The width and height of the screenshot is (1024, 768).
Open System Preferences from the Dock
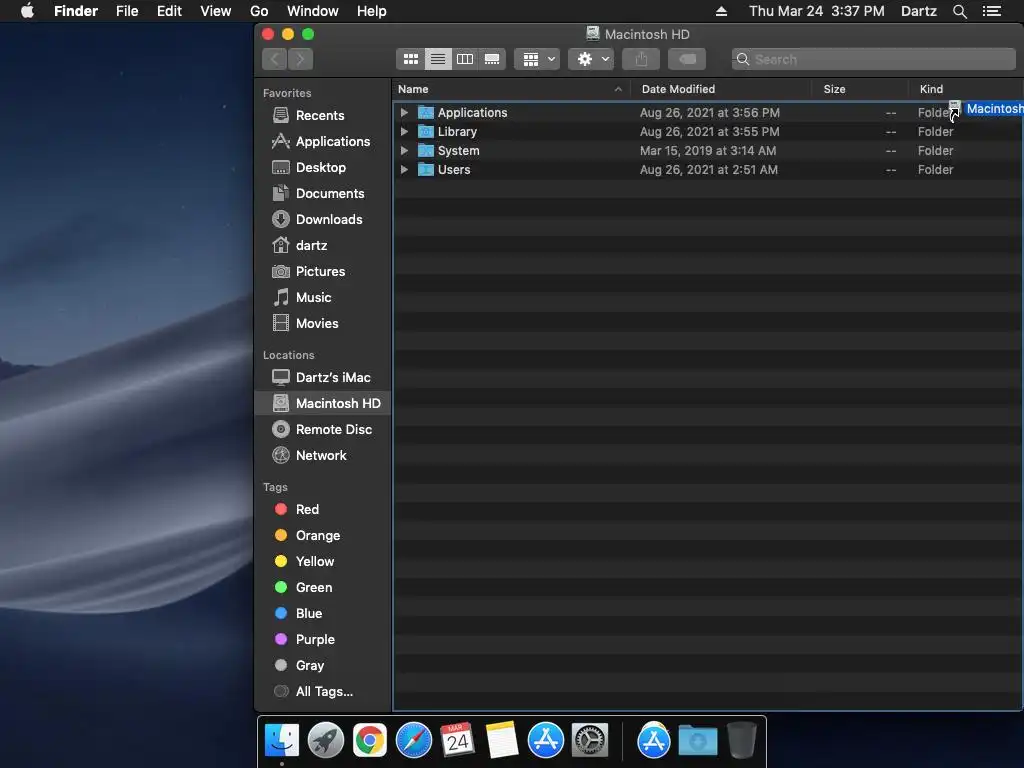(590, 741)
